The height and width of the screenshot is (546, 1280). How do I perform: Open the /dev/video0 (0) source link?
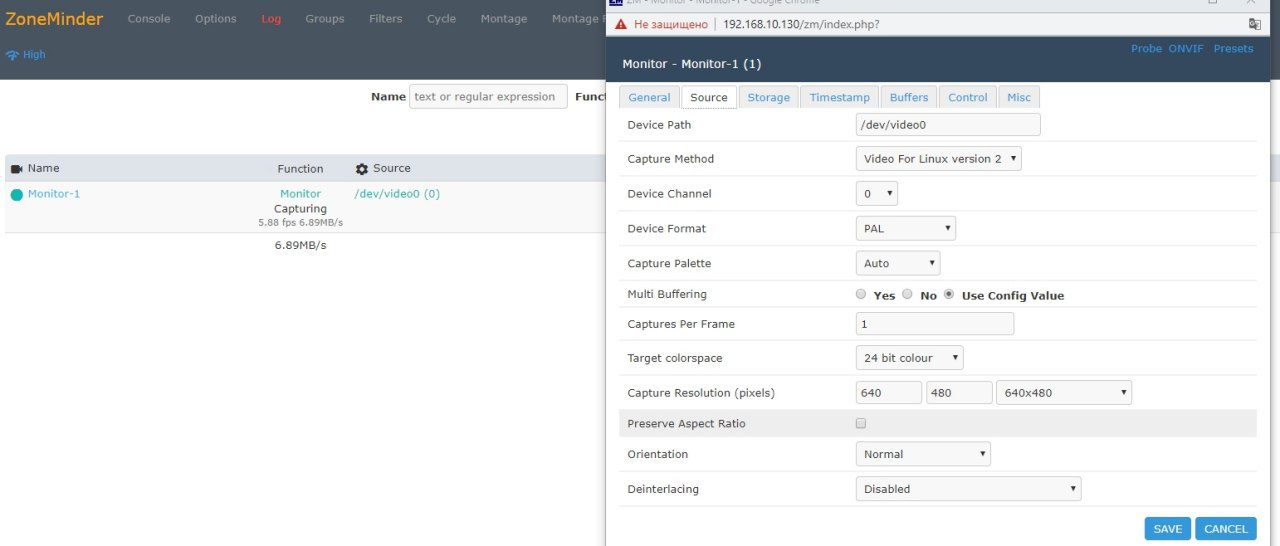pyautogui.click(x=397, y=194)
